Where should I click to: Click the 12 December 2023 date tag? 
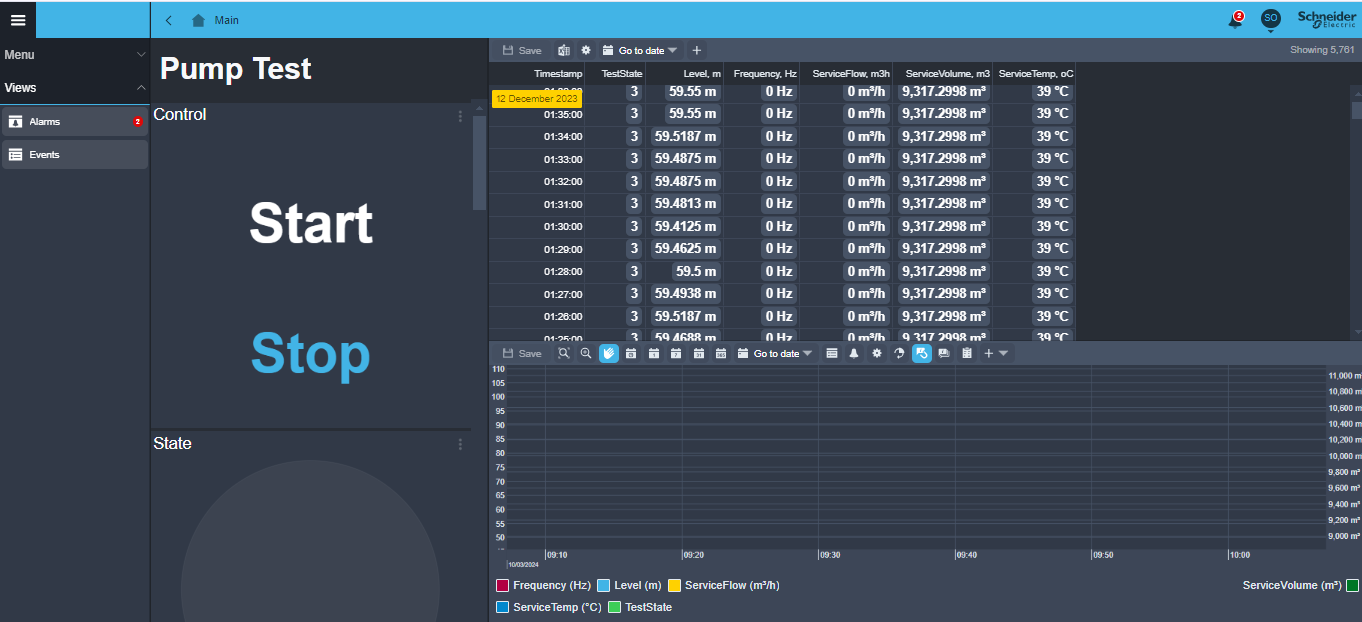pyautogui.click(x=537, y=99)
